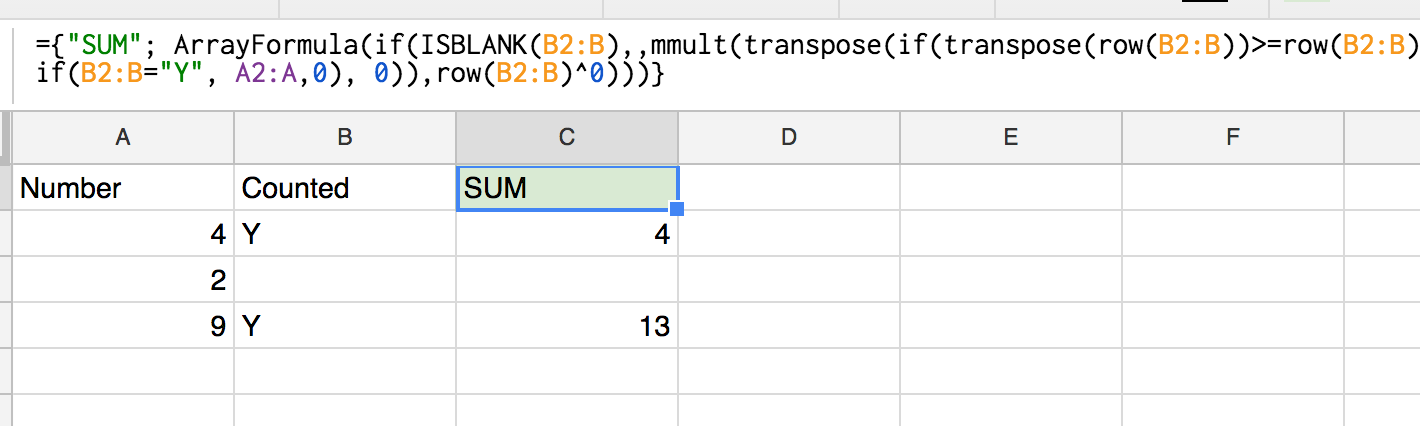Select column B header
This screenshot has width=1420, height=426.
(x=345, y=138)
